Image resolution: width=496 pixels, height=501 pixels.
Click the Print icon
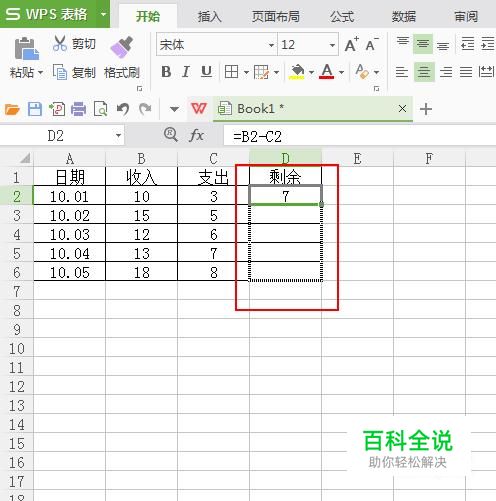(79, 109)
